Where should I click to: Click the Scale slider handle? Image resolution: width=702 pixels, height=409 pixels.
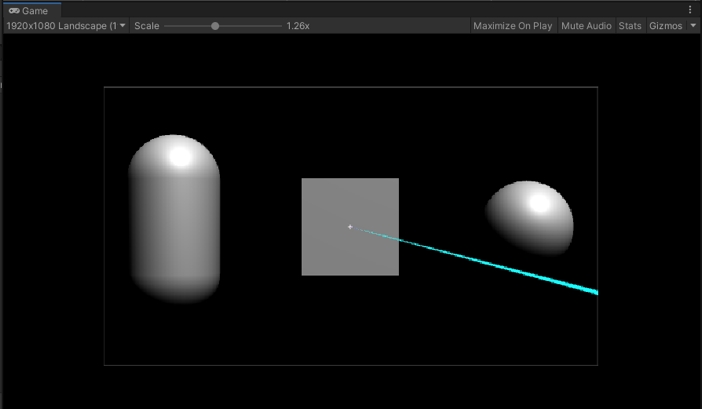[x=215, y=26]
